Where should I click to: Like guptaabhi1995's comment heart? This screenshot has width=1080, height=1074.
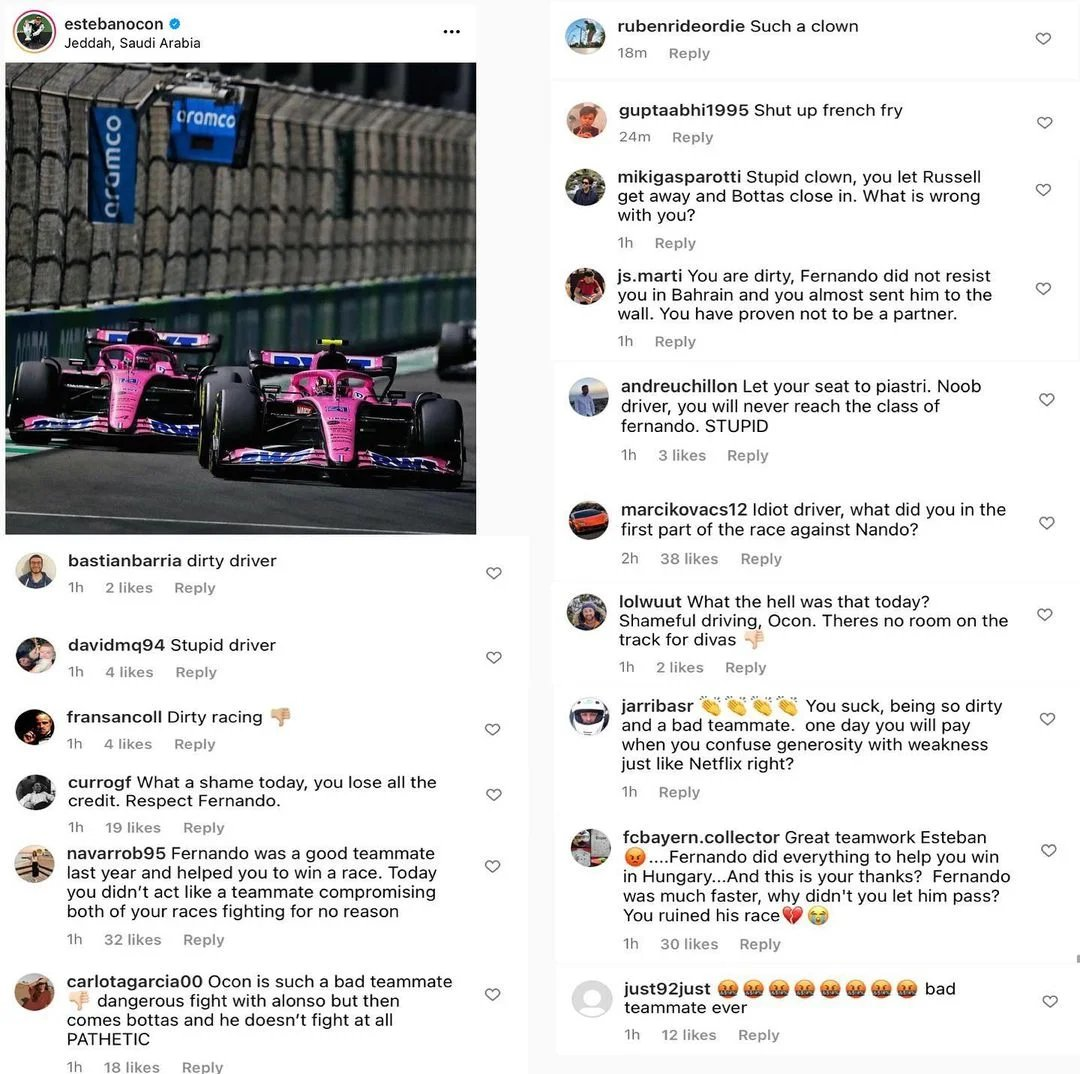point(1045,123)
